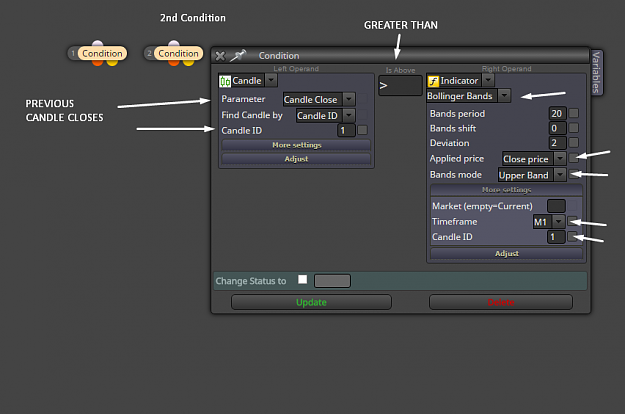Expand More settings under Left Operand
The height and width of the screenshot is (414, 625).
click(296, 145)
